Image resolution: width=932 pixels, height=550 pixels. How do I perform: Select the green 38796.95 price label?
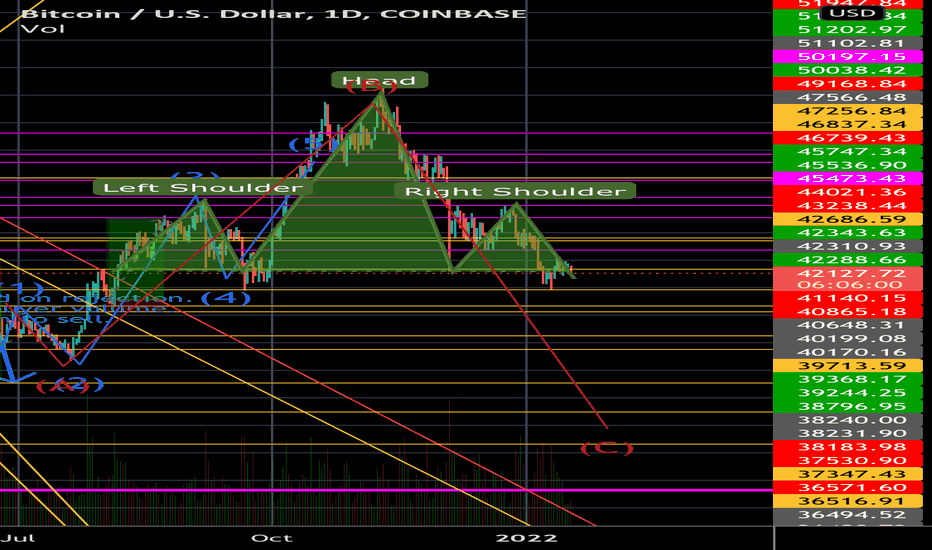[848, 407]
